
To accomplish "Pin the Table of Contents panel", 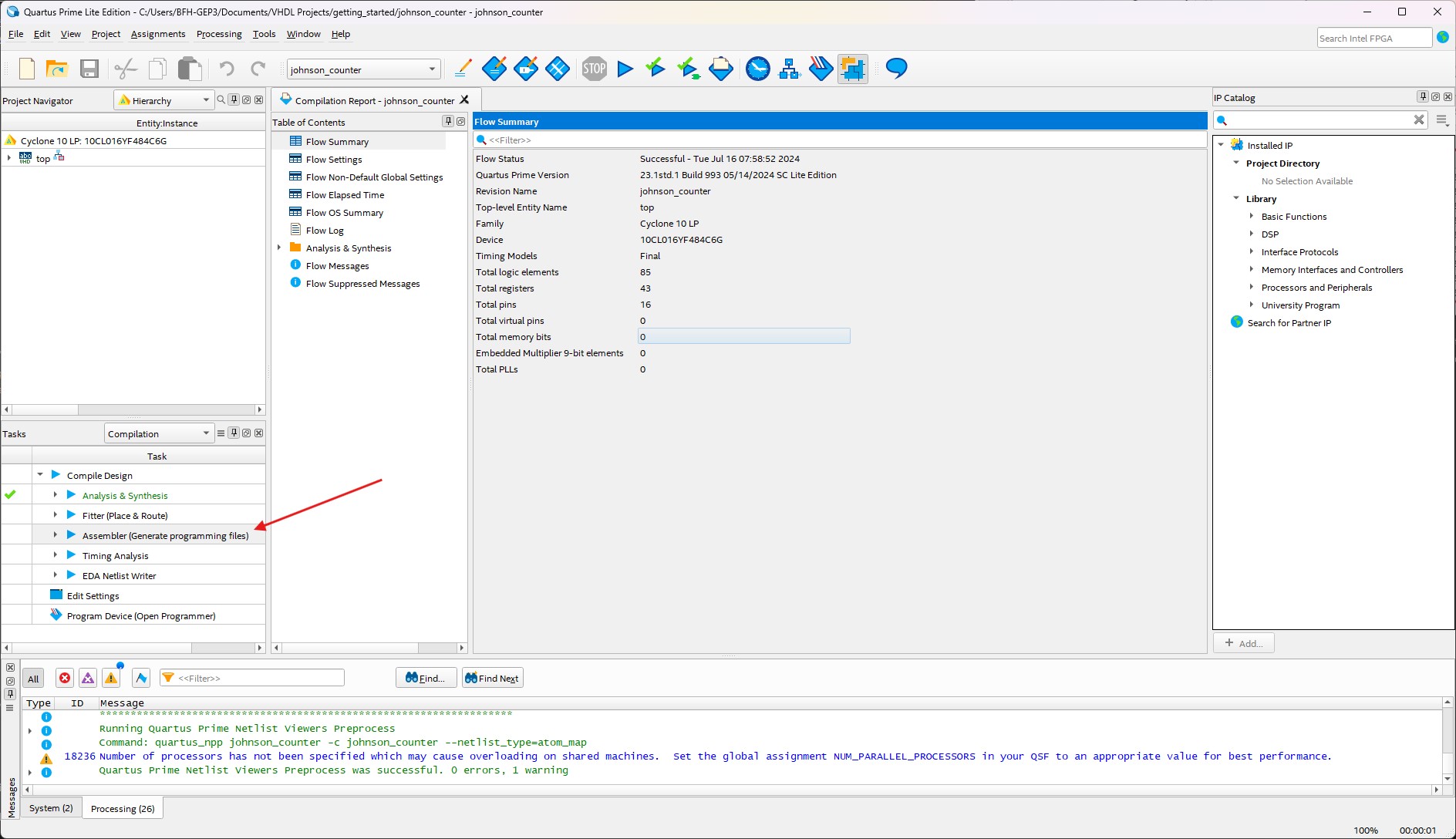I will [448, 121].
